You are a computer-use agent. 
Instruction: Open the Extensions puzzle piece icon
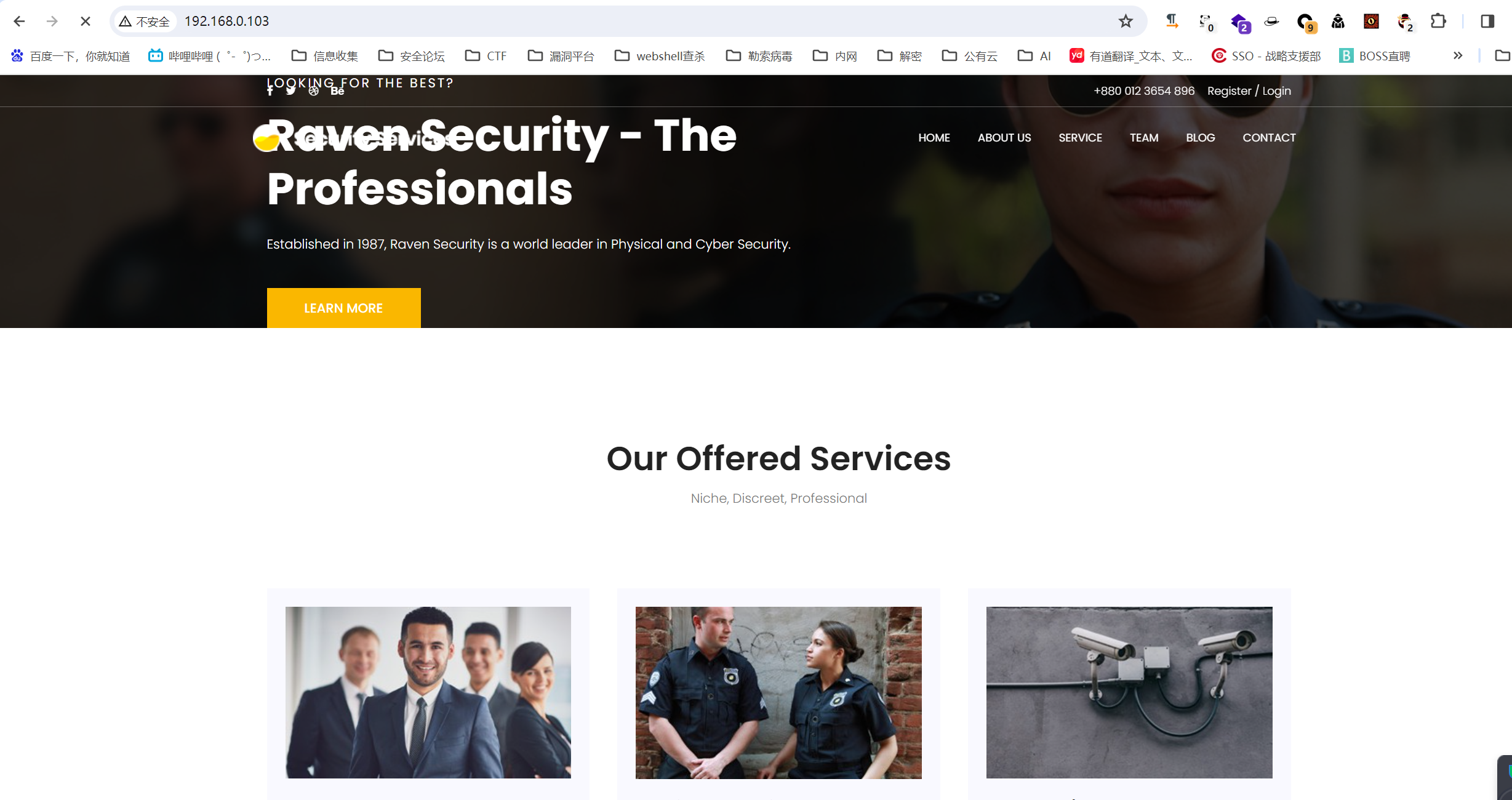pos(1438,22)
